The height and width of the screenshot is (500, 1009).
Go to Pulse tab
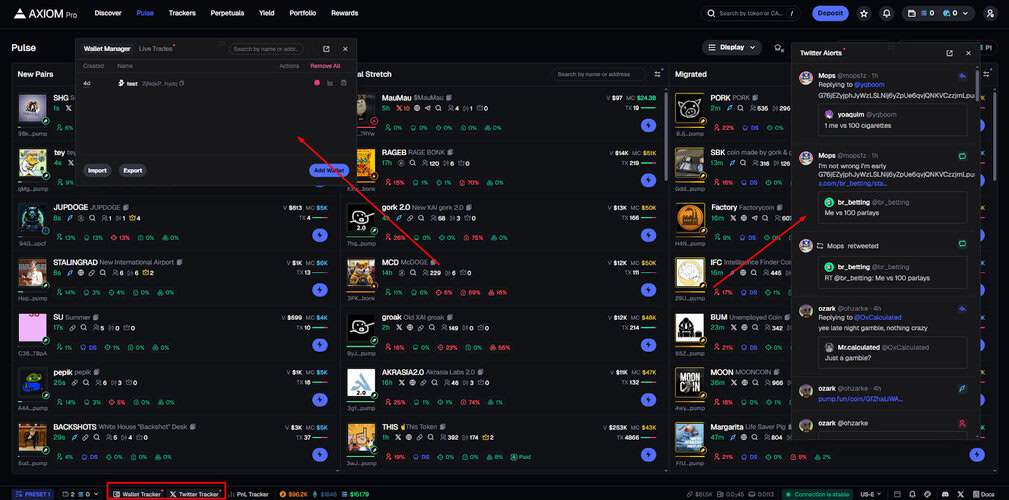click(x=145, y=13)
